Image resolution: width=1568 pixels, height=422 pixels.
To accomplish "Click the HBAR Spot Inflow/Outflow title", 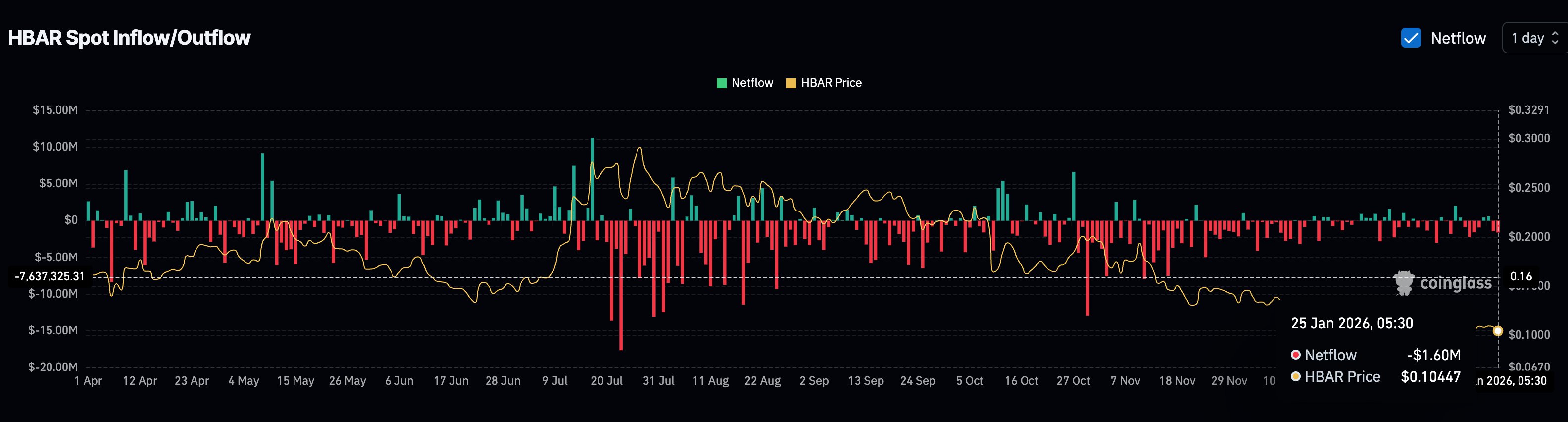I will [129, 38].
